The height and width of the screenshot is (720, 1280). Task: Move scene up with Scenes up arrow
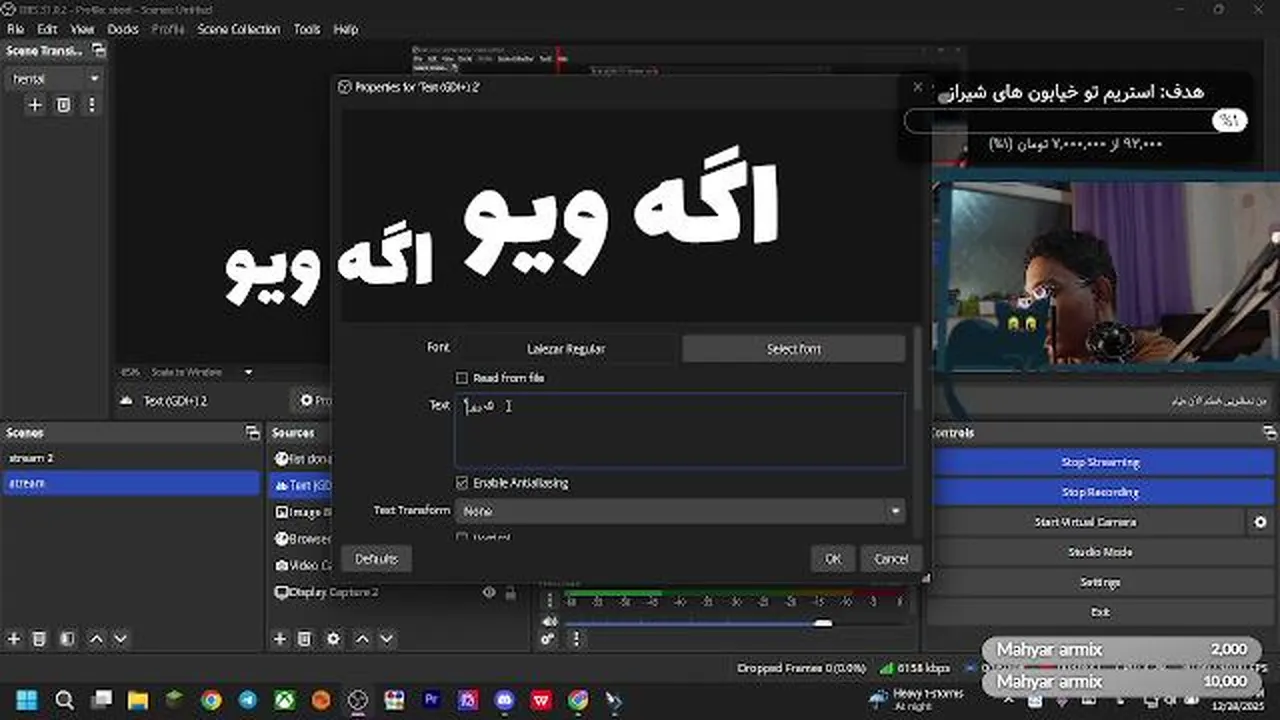tap(96, 638)
